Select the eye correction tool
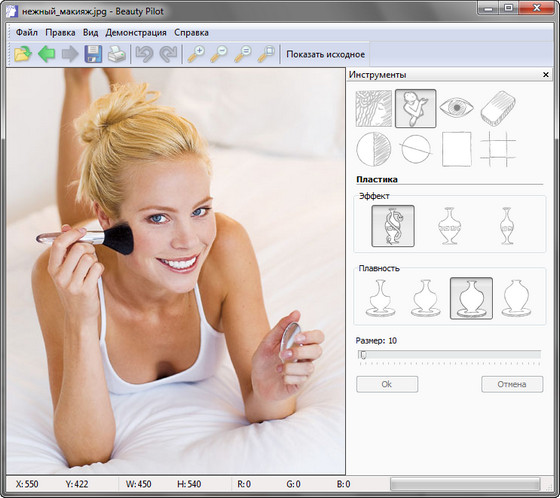 point(456,108)
